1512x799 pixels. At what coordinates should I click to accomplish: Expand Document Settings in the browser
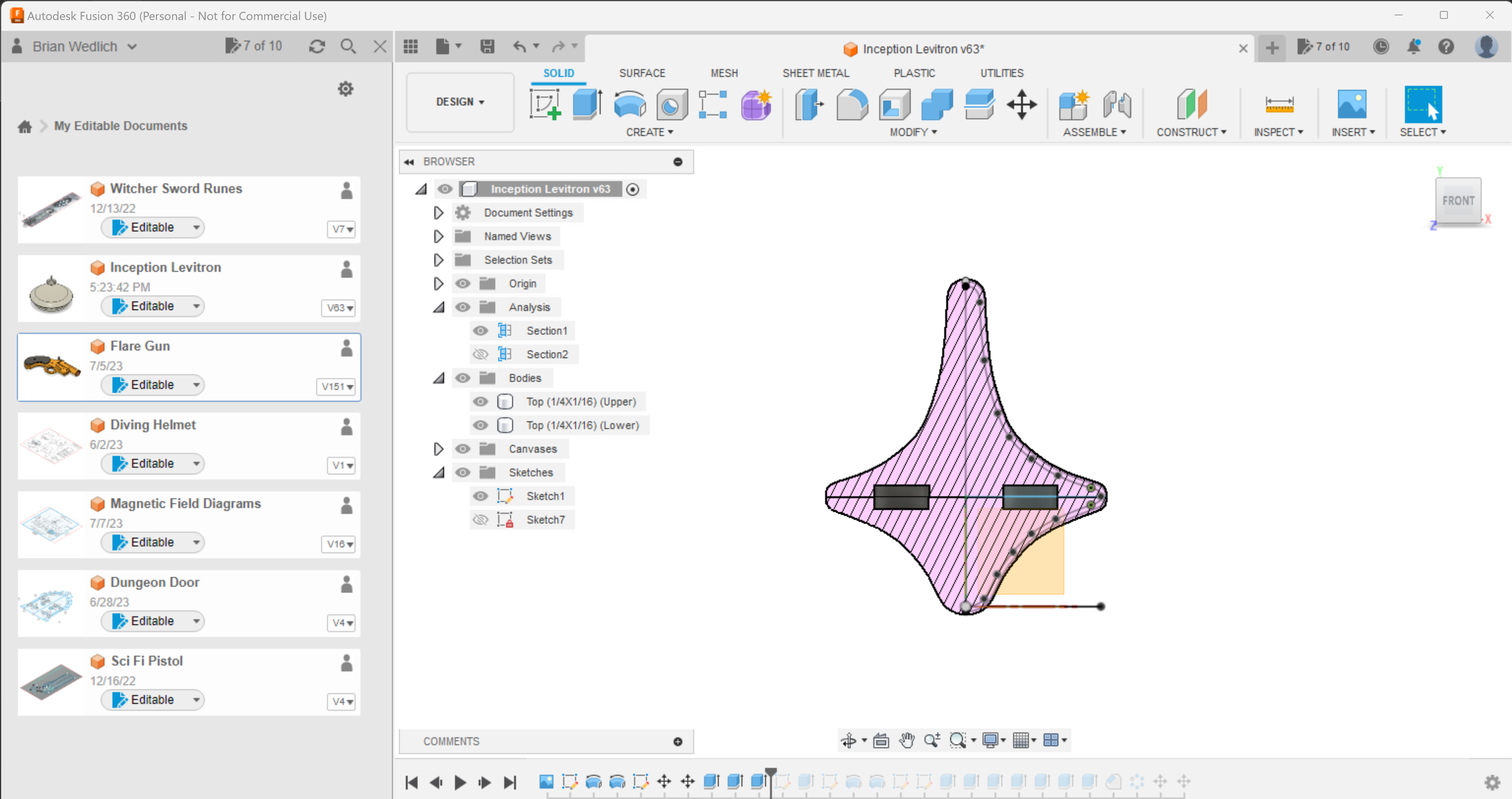438,213
